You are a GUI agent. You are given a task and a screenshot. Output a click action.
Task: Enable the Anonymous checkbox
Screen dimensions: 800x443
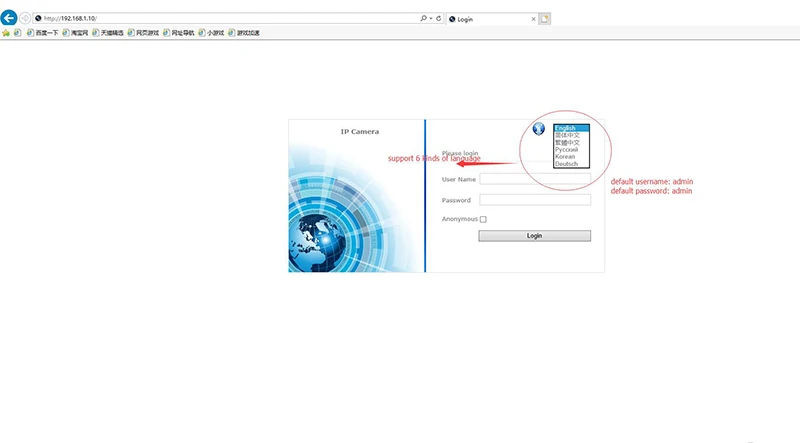click(483, 219)
